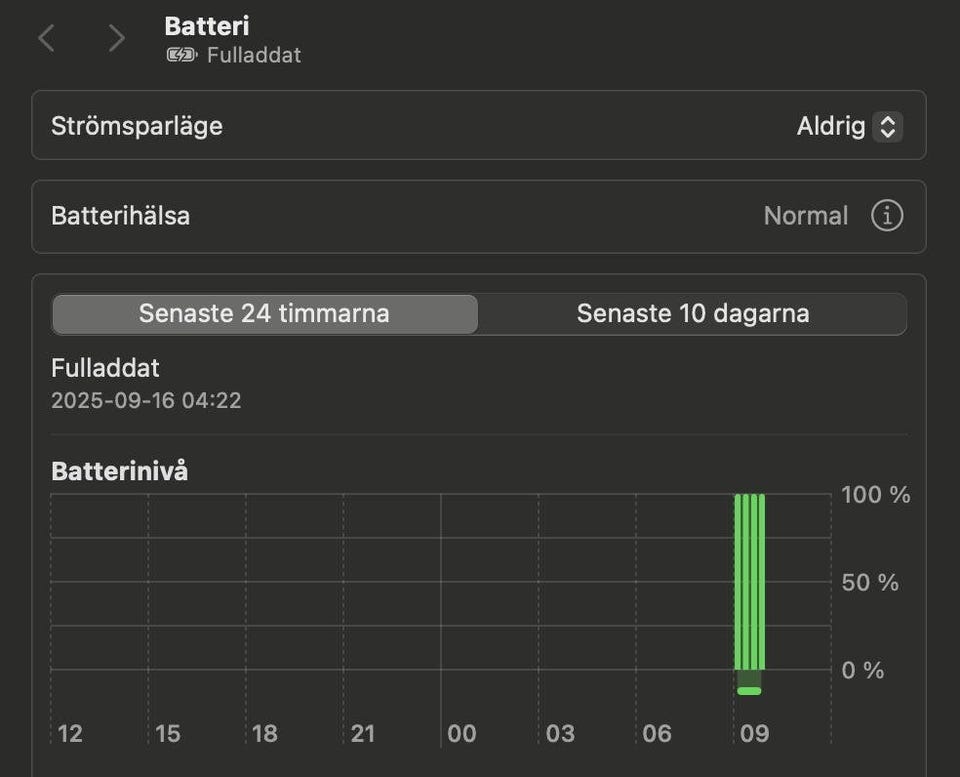Click the Batterinivå chart heading
The image size is (960, 777).
pos(119,472)
